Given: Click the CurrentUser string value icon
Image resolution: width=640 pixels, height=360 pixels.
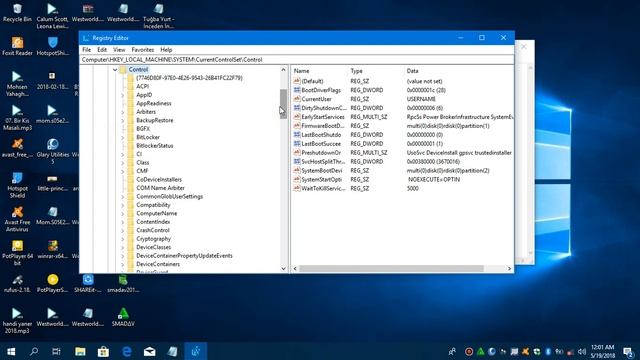Looking at the screenshot, I should pos(297,99).
